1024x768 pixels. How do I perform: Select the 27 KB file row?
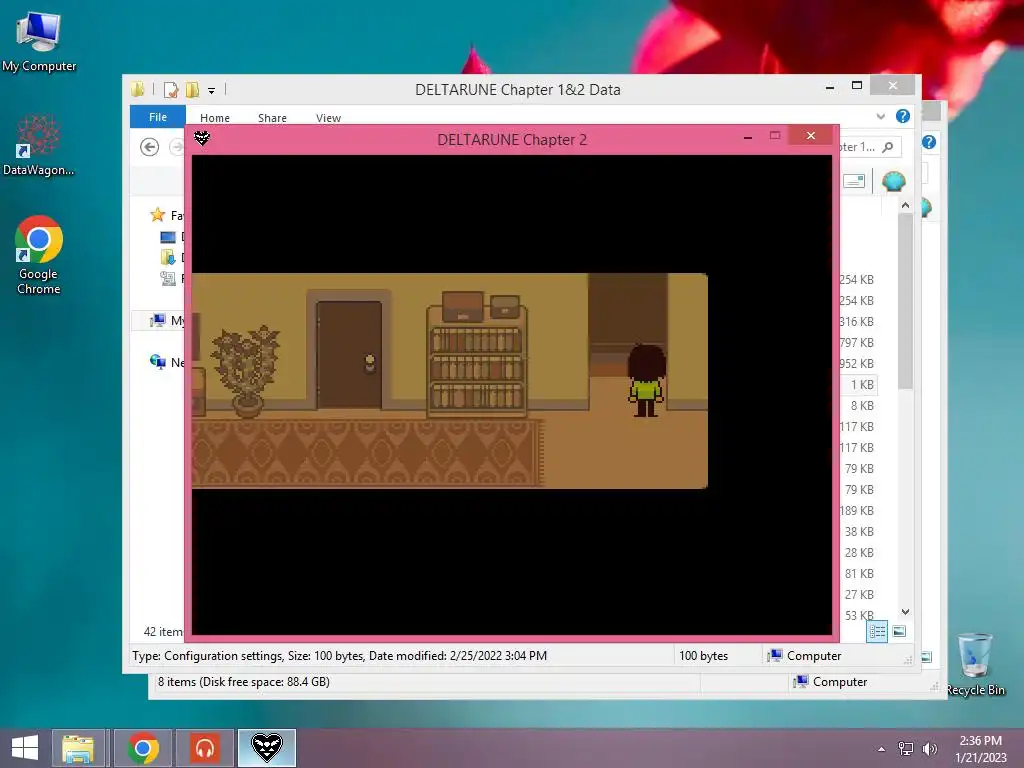[859, 594]
